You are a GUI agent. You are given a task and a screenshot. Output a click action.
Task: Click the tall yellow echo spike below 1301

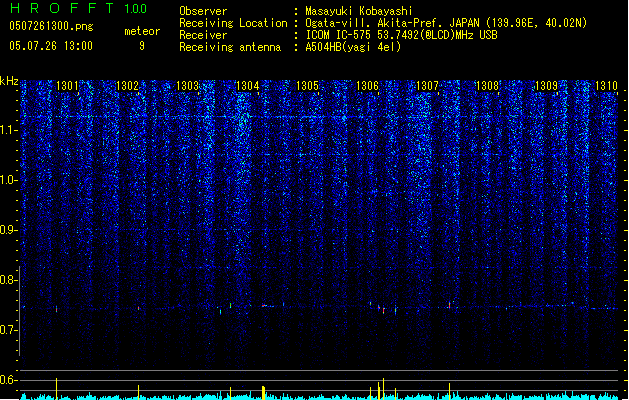point(57,389)
